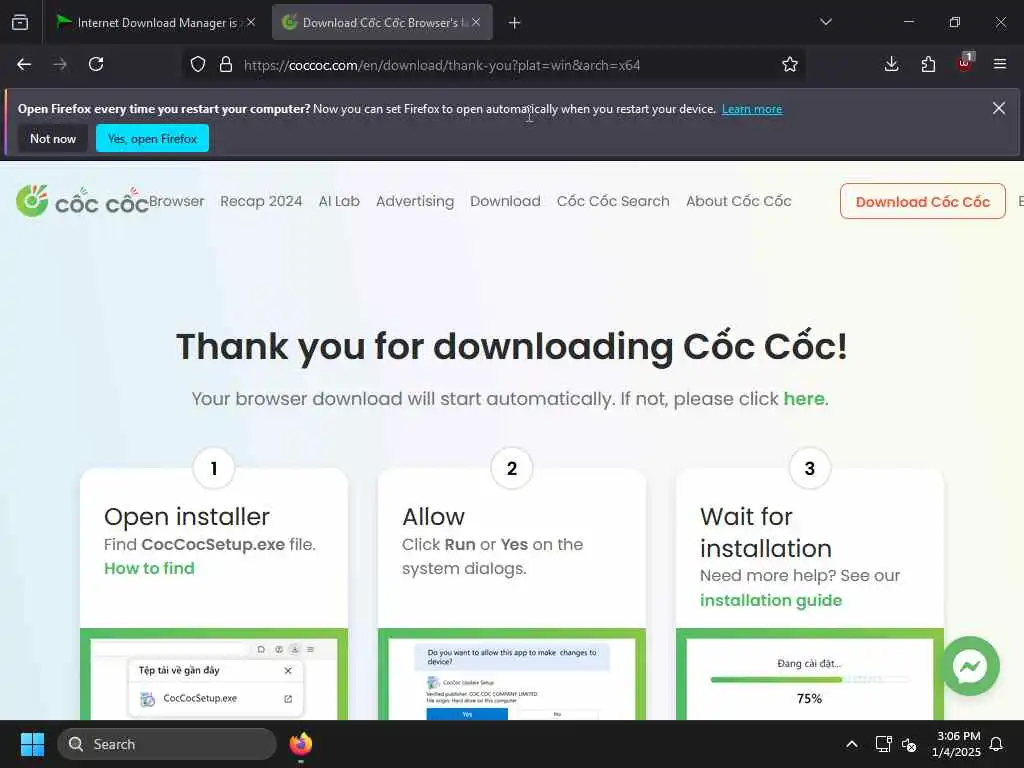
Task: Click the Download Cốc Cốc button
Action: [923, 201]
